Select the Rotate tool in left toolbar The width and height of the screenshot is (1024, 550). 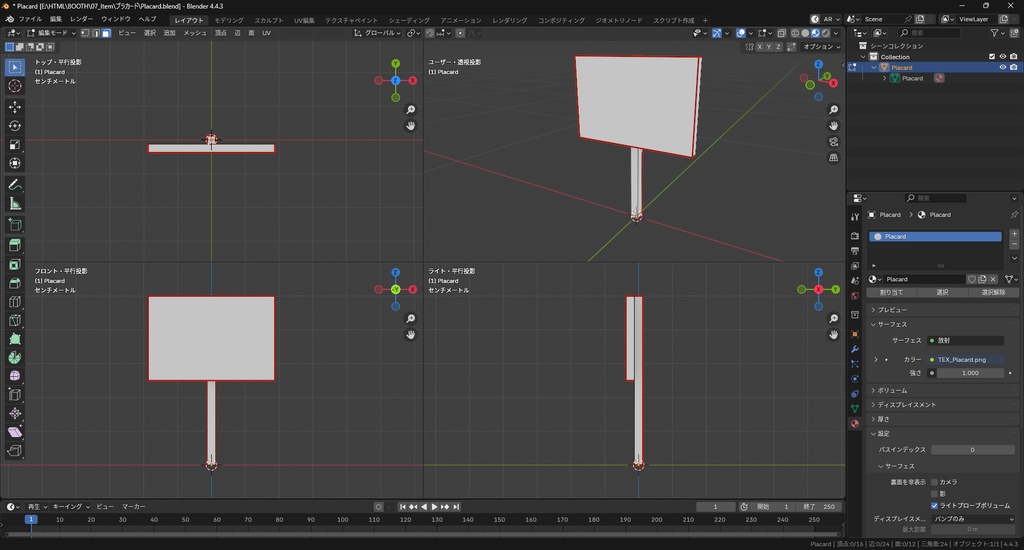tap(15, 125)
